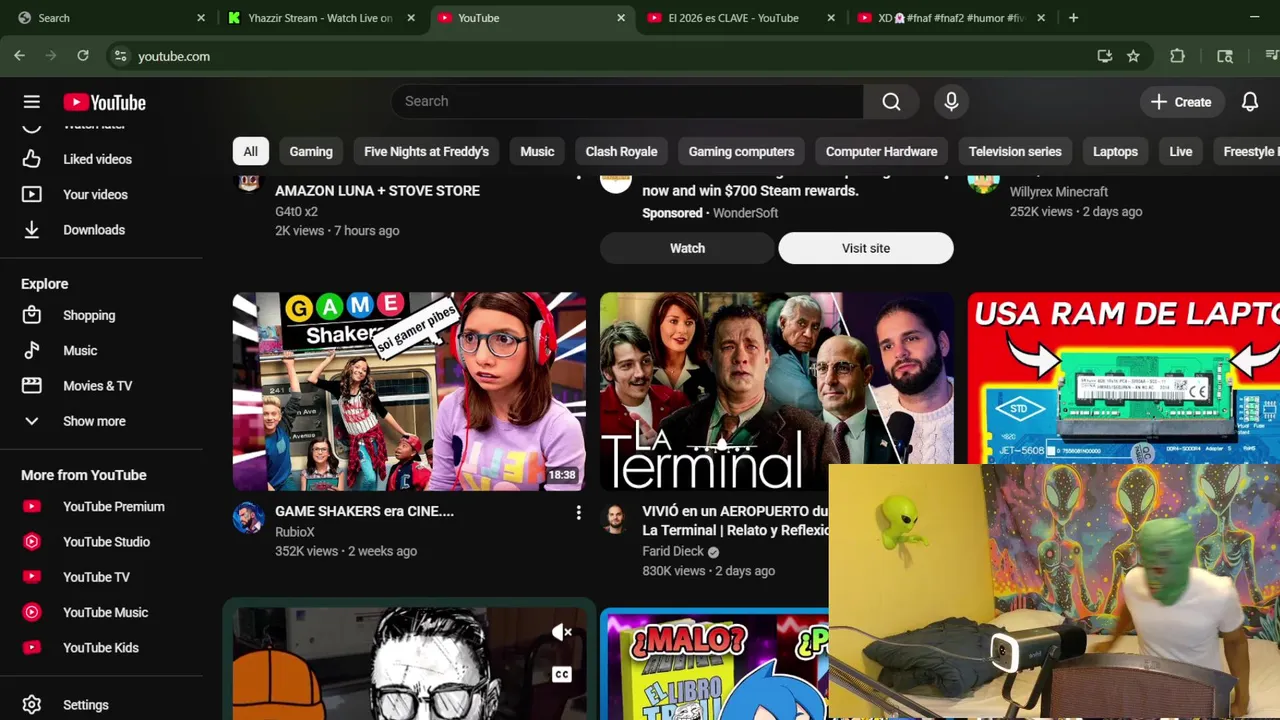
Task: Open Movies & TV clapperboard icon
Action: click(32, 386)
